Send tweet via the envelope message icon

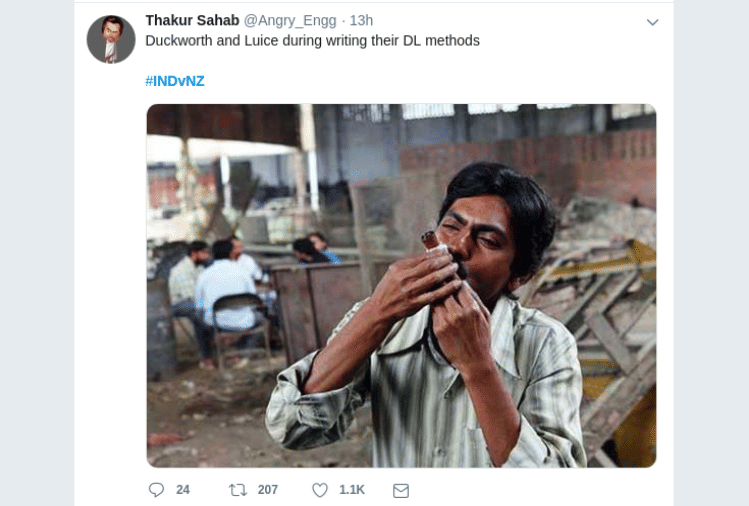tap(401, 490)
